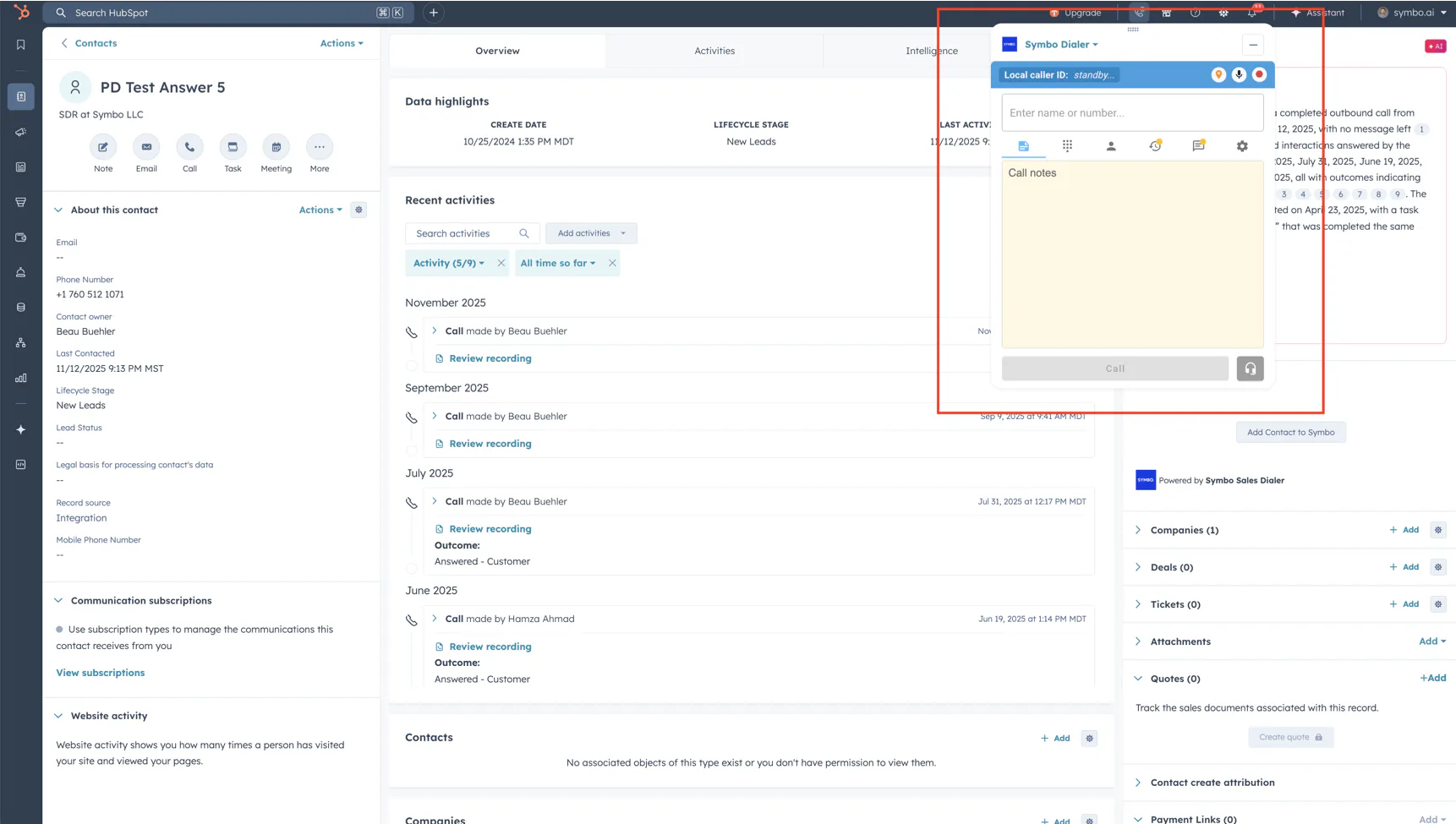Screen dimensions: 1456x824
Task: Switch to the Activities tab
Action: pyautogui.click(x=714, y=51)
